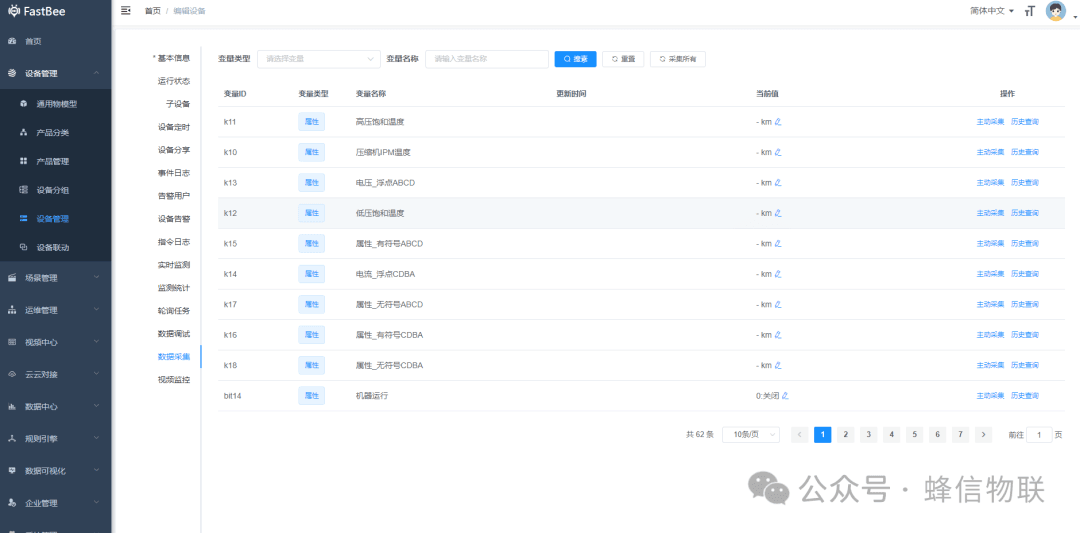Click the 产品分类 tree icon
This screenshot has height=533, width=1080.
(23, 132)
